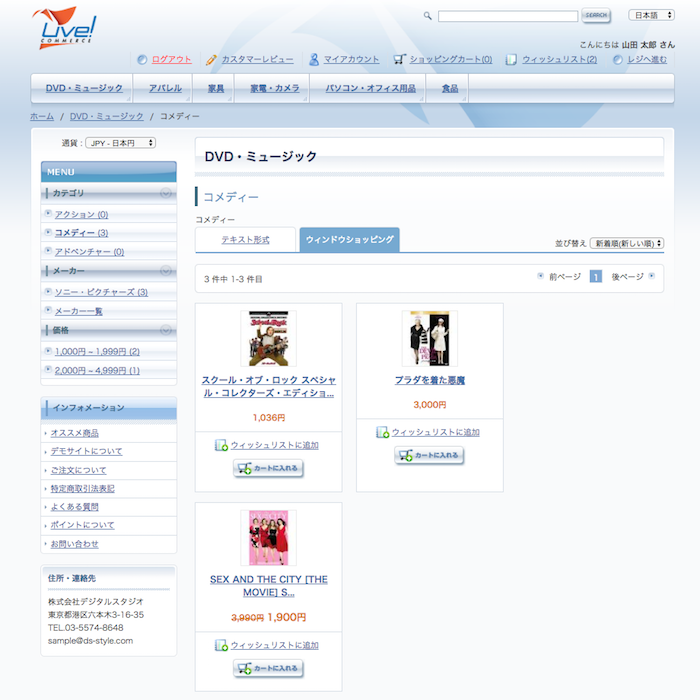
Task: Click the search text field
Action: pos(507,16)
